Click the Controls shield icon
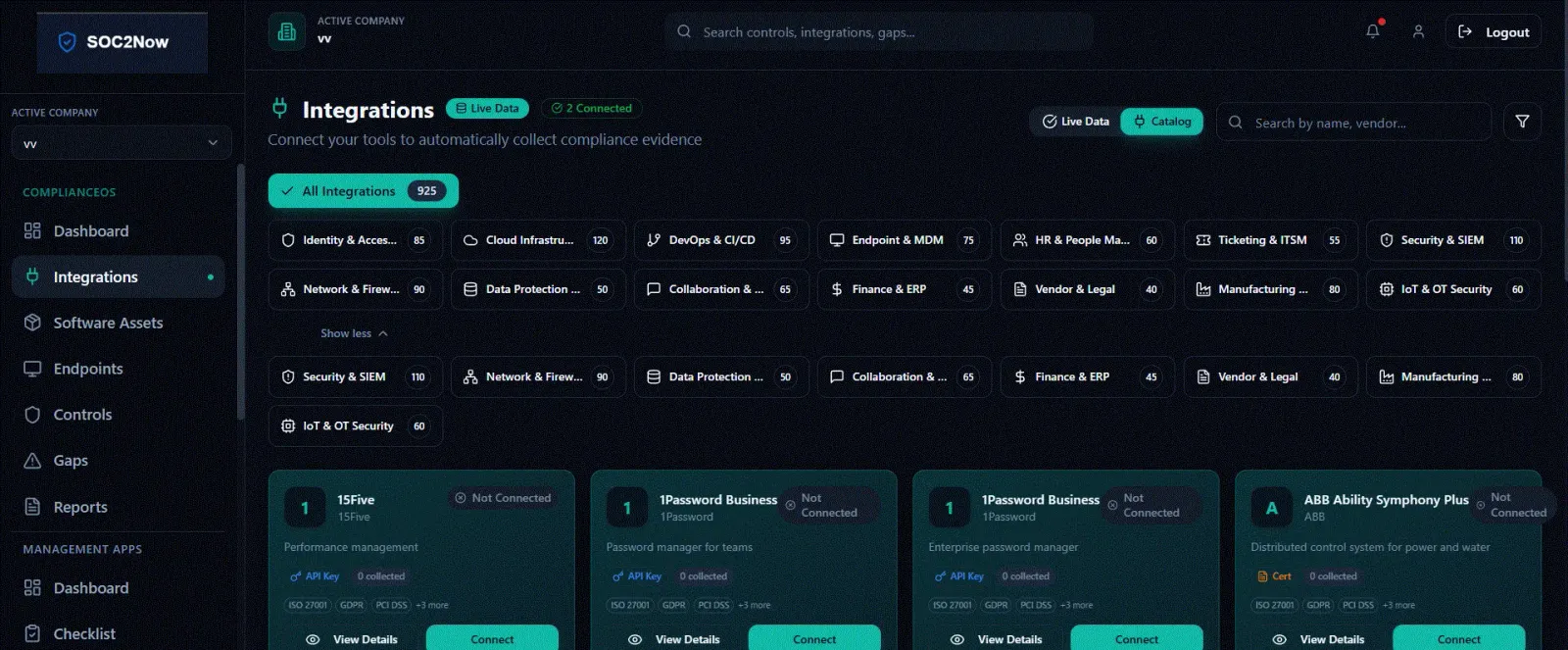The width and height of the screenshot is (1568, 650). click(32, 415)
